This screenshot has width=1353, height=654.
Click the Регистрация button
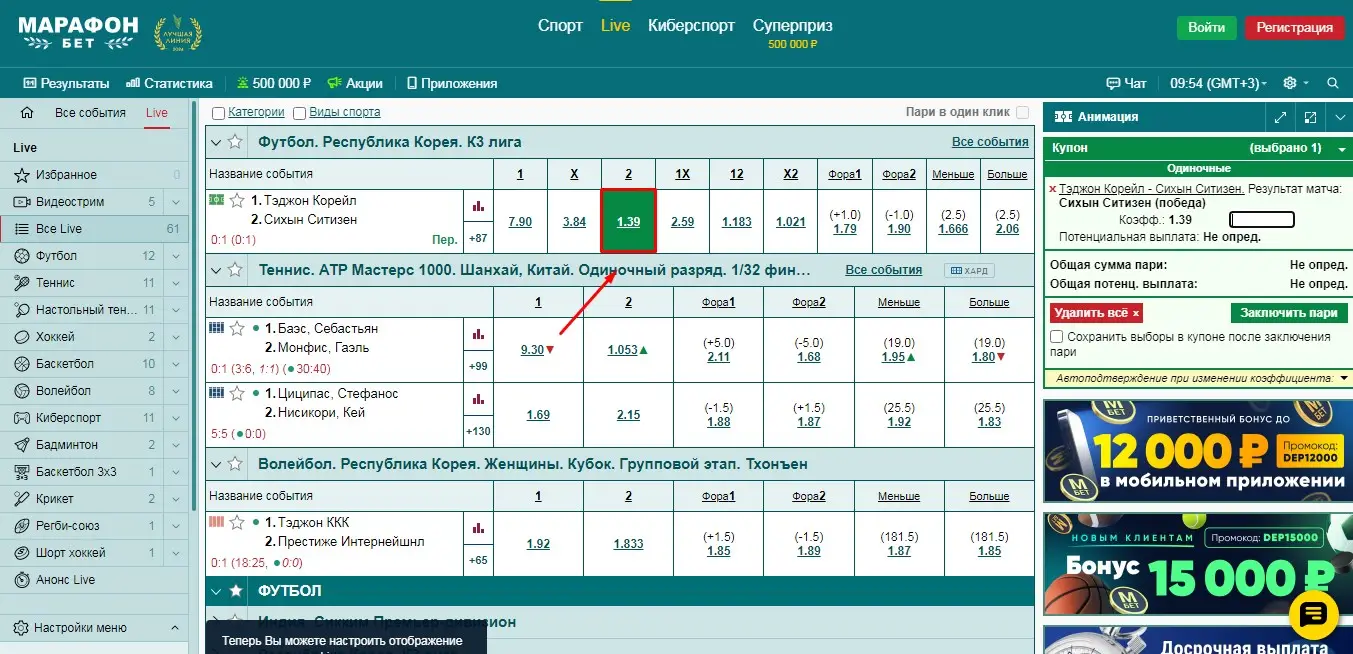tap(1294, 28)
